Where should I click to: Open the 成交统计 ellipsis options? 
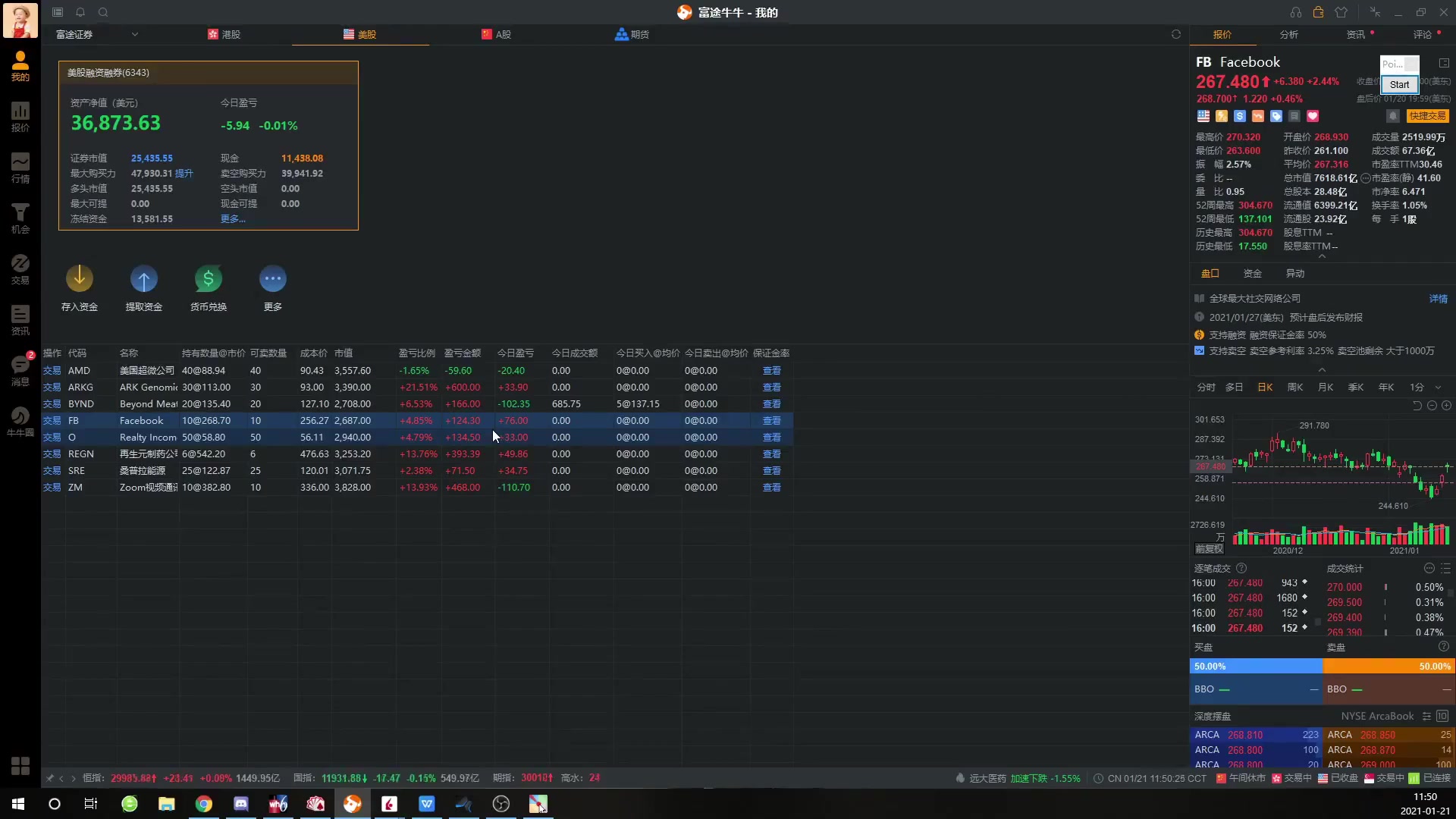[1429, 568]
